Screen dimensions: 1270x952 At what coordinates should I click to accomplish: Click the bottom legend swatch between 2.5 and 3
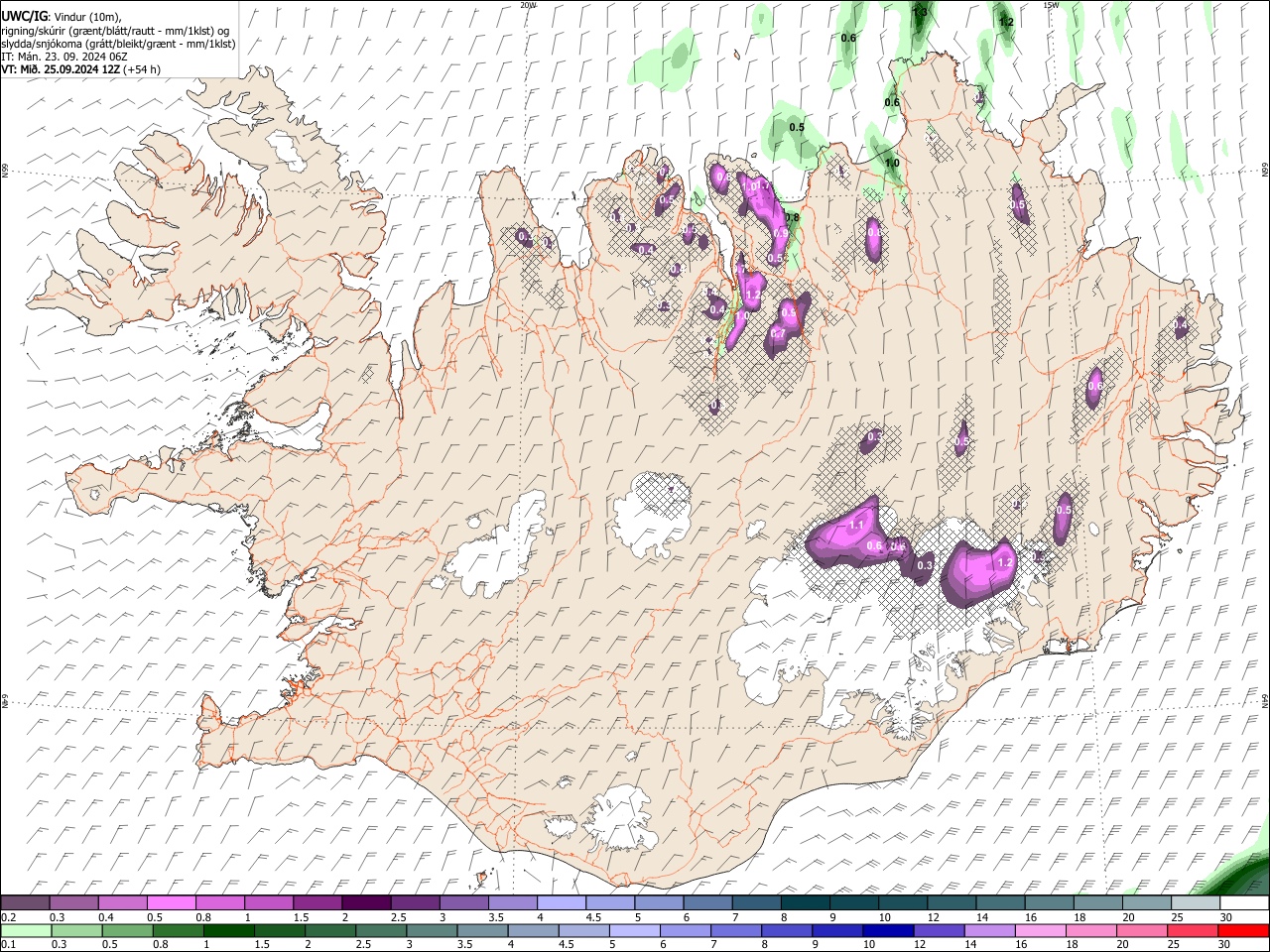pyautogui.click(x=381, y=931)
